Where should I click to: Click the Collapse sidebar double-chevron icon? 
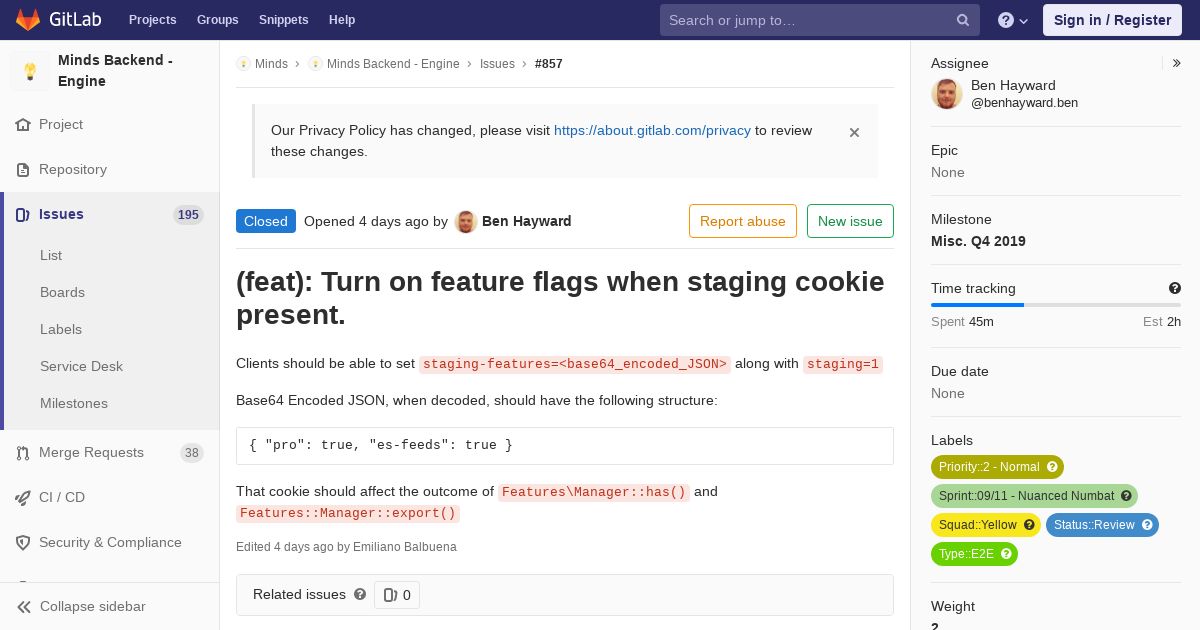[24, 607]
